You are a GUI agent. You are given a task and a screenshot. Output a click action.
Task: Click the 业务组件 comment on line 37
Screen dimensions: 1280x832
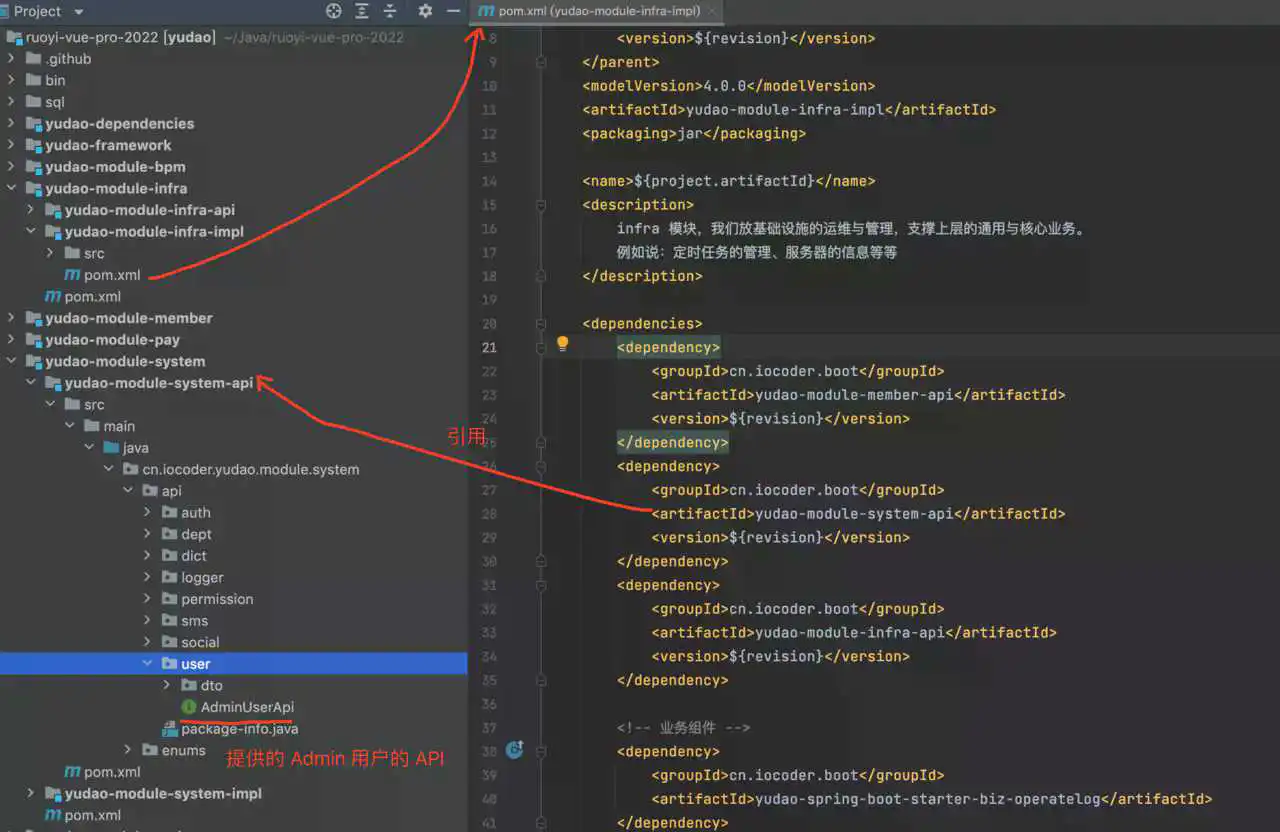click(x=684, y=727)
